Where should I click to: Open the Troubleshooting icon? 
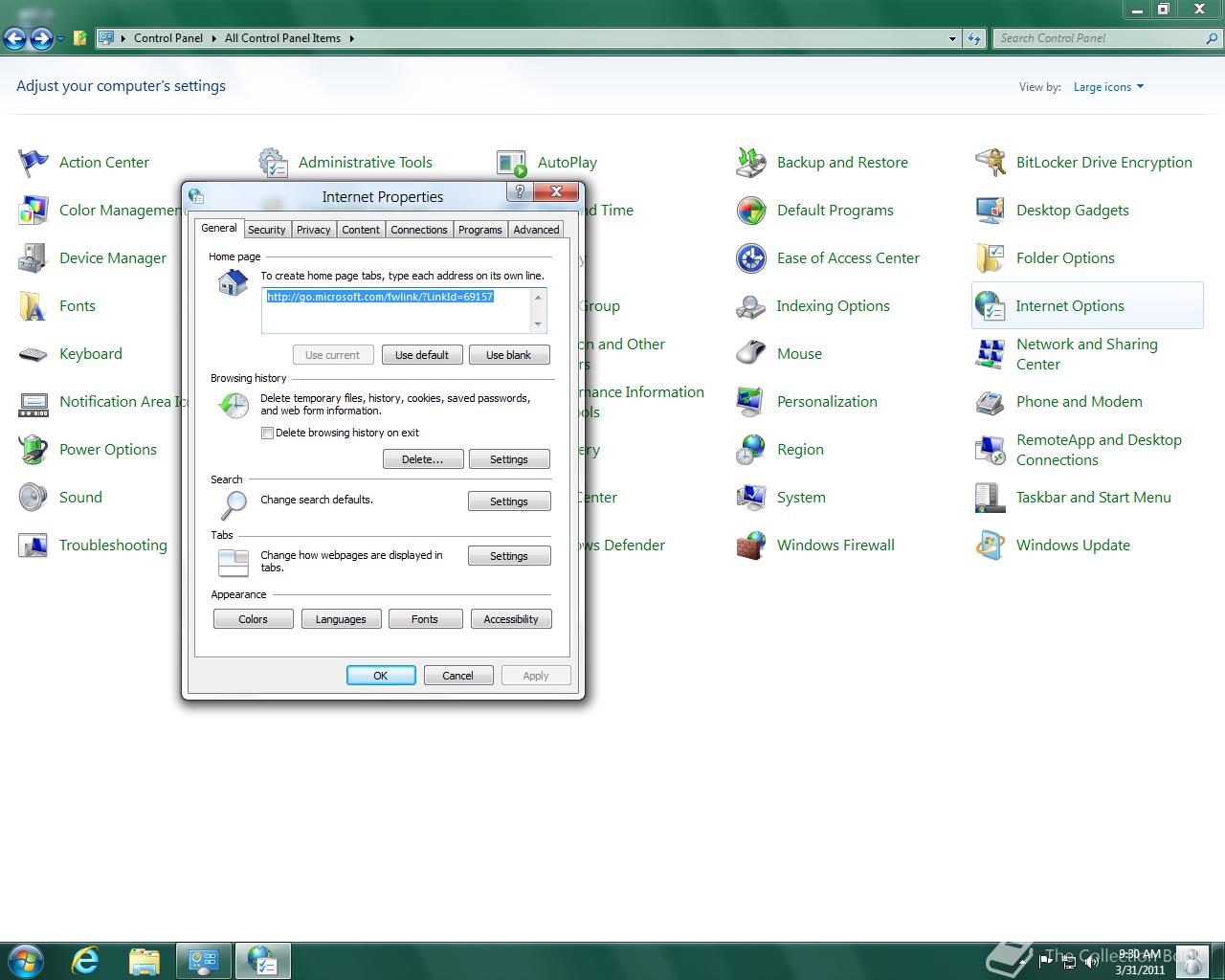[x=33, y=546]
